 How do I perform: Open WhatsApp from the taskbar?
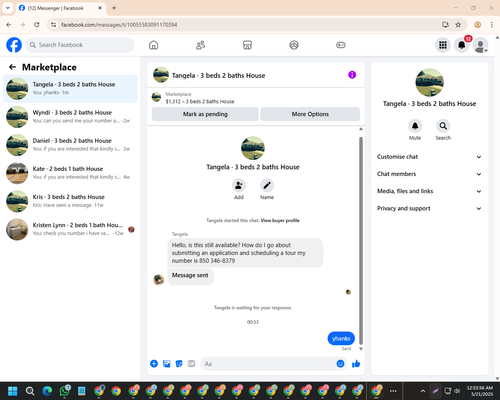coord(64,391)
